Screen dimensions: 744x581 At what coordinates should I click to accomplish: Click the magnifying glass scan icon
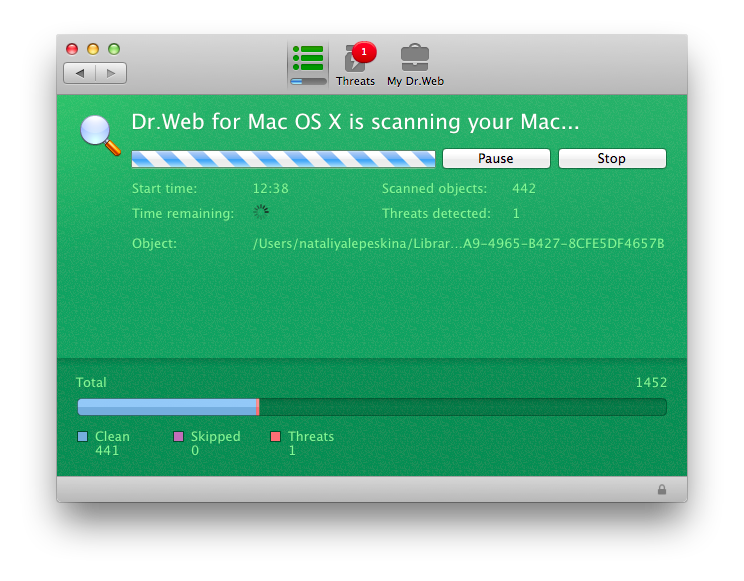(x=100, y=135)
